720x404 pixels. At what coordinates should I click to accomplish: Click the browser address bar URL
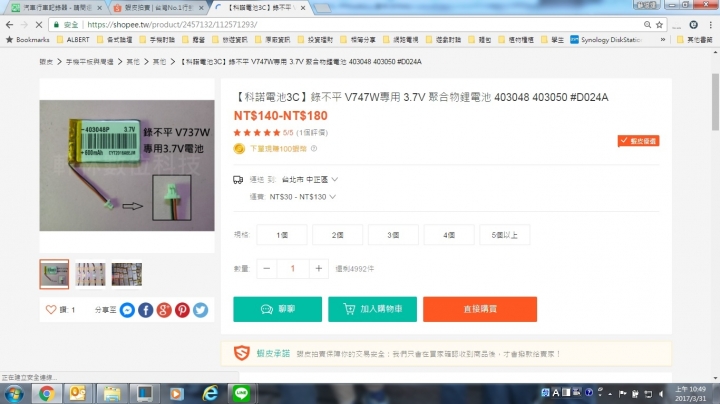(x=172, y=25)
